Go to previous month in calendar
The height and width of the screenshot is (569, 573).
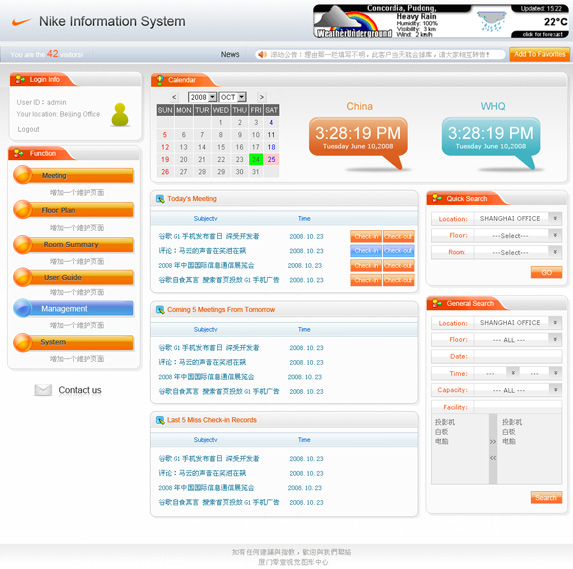coord(174,97)
